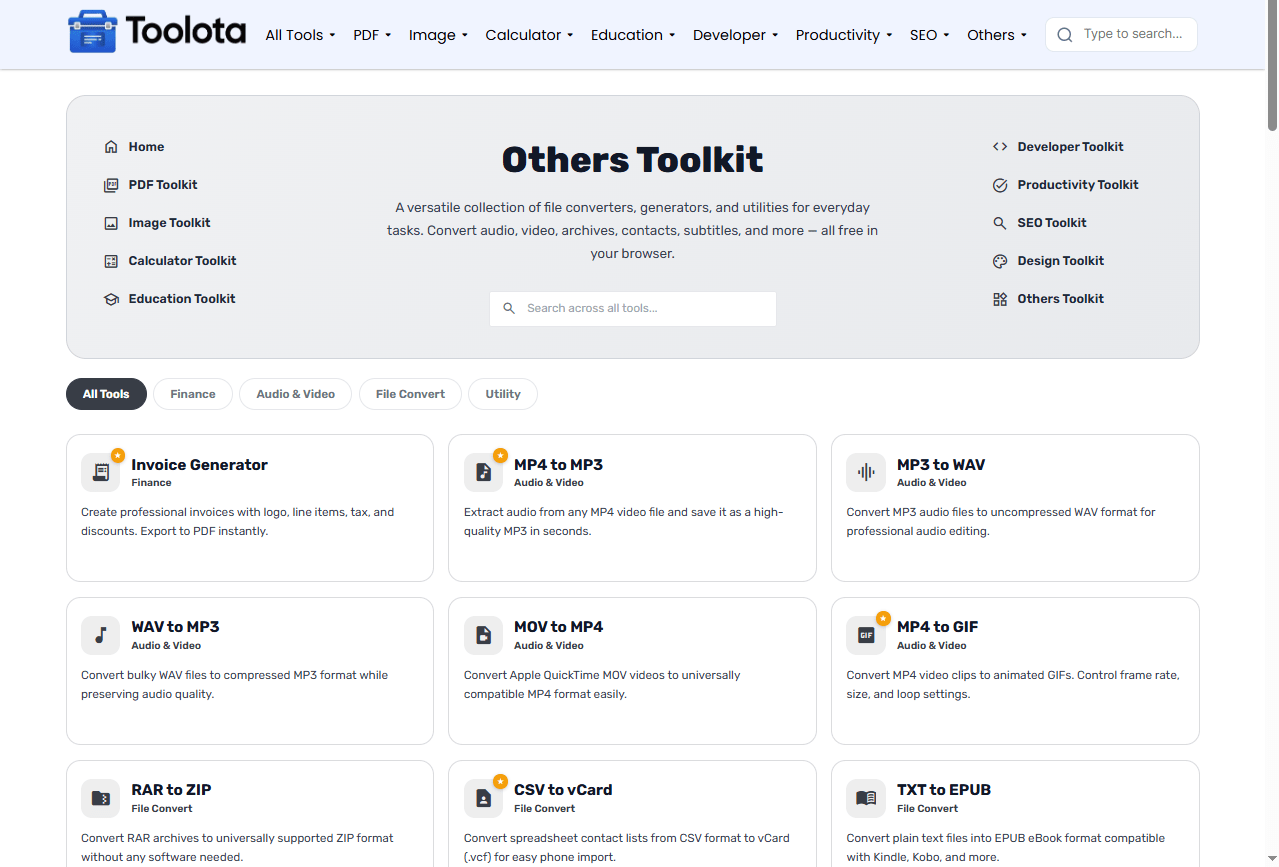Select the Utility filter pill
The height and width of the screenshot is (867, 1279).
tap(503, 394)
